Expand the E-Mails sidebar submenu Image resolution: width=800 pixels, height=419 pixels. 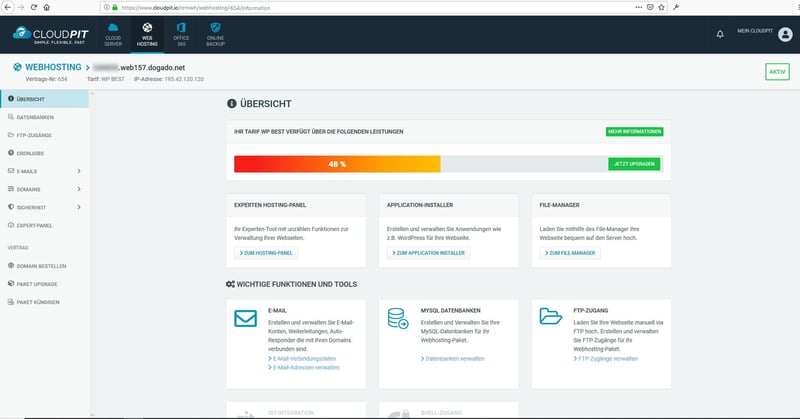pyautogui.click(x=79, y=171)
